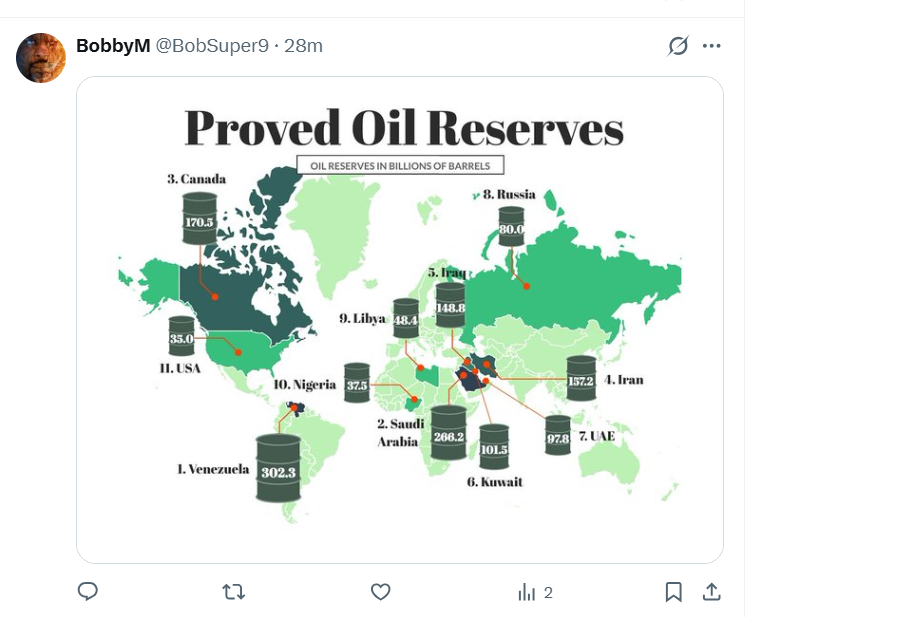Click the Proved Oil Reserves title
The width and height of the screenshot is (915, 617).
coord(403,129)
